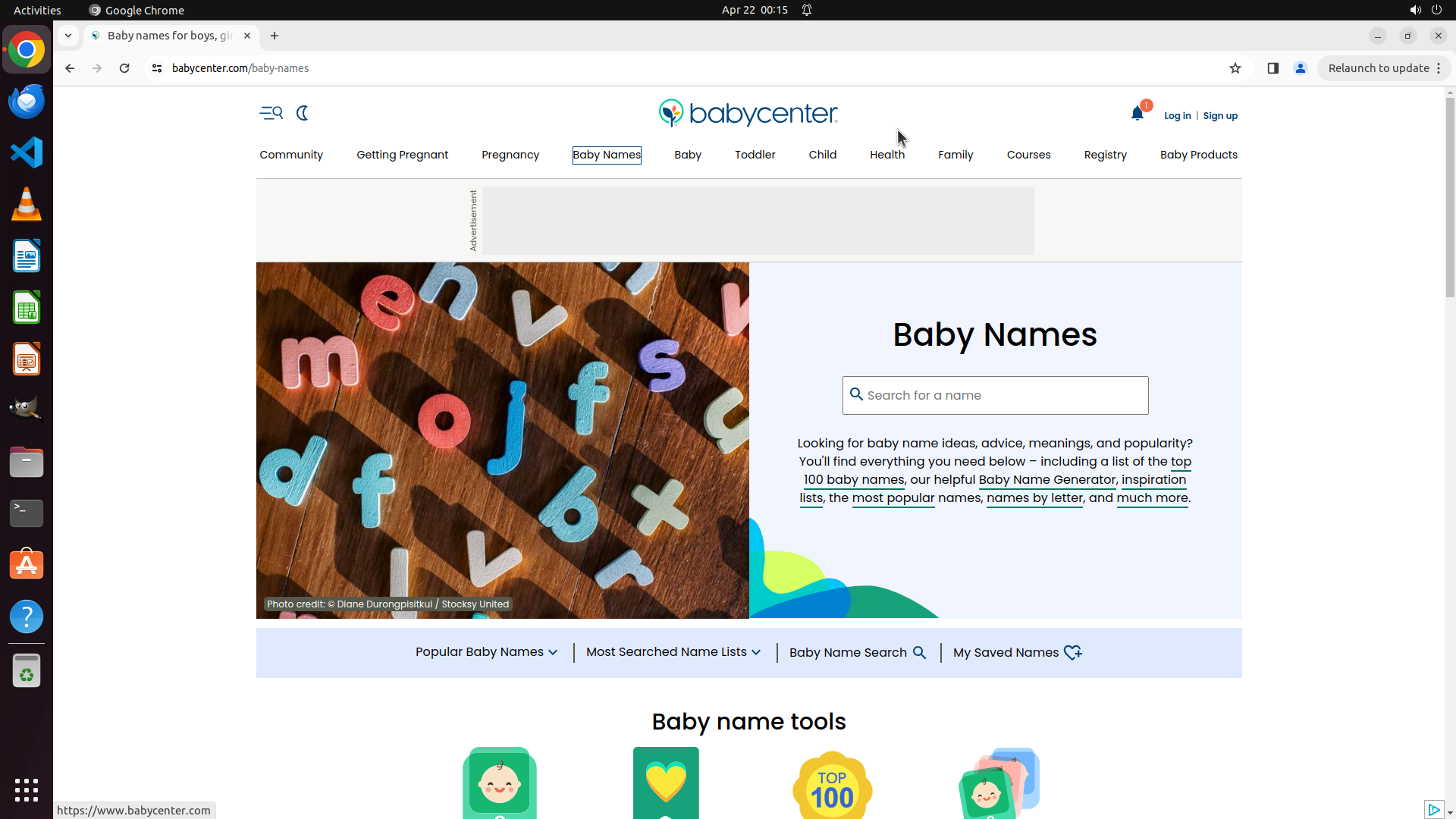Expand Popular Baby Names dropdown
Viewport: 1456px width, 819px height.
(486, 652)
